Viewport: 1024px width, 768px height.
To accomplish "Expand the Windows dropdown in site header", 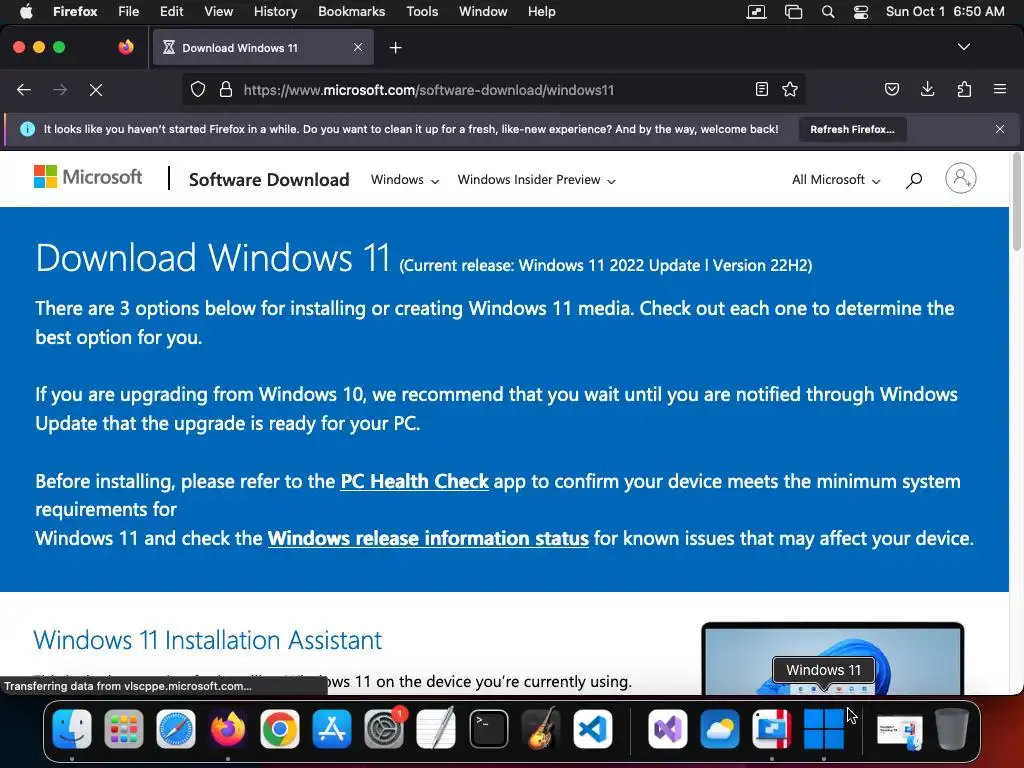I will coord(404,180).
